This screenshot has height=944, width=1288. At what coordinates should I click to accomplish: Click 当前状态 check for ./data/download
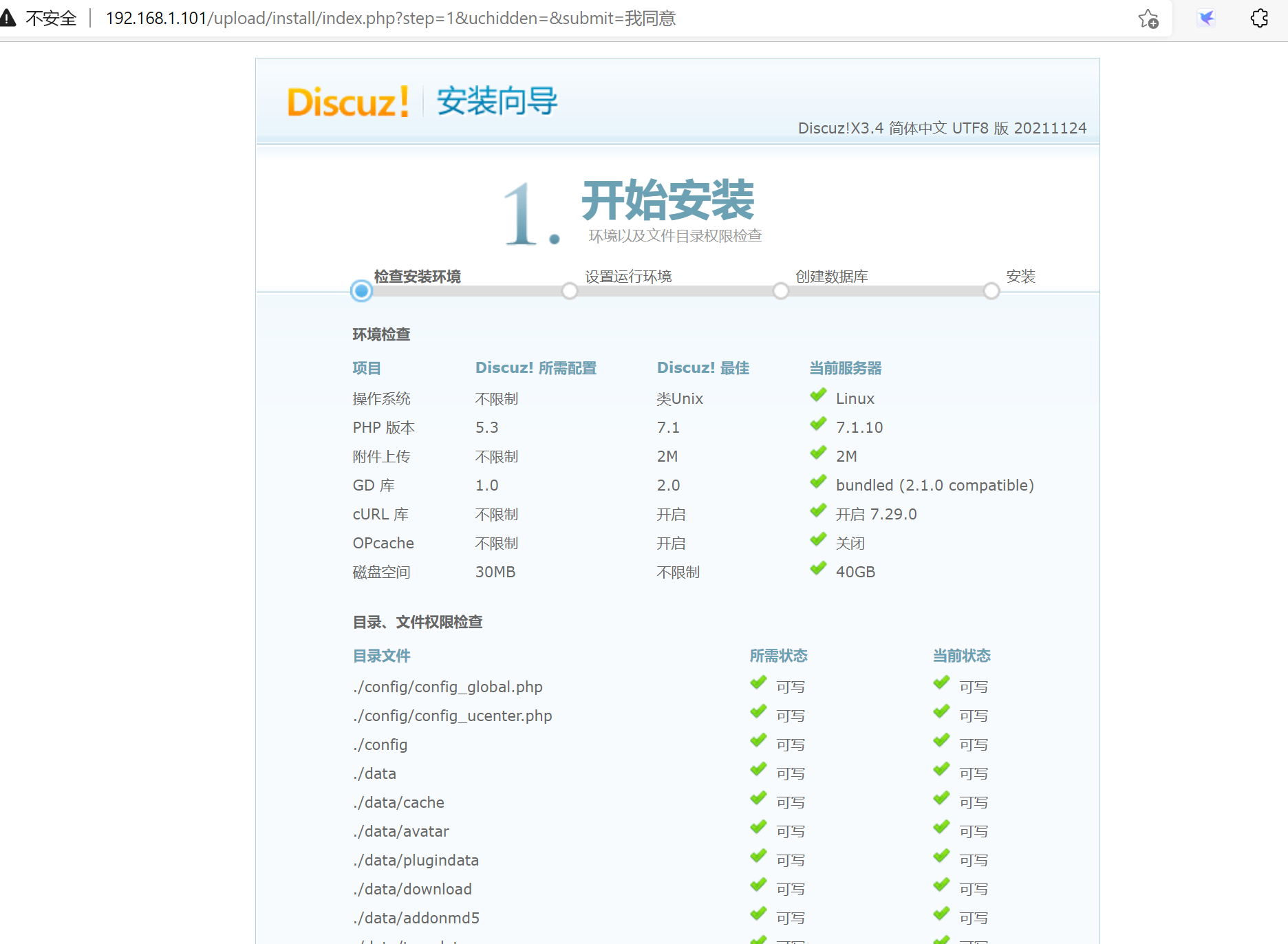(x=941, y=886)
